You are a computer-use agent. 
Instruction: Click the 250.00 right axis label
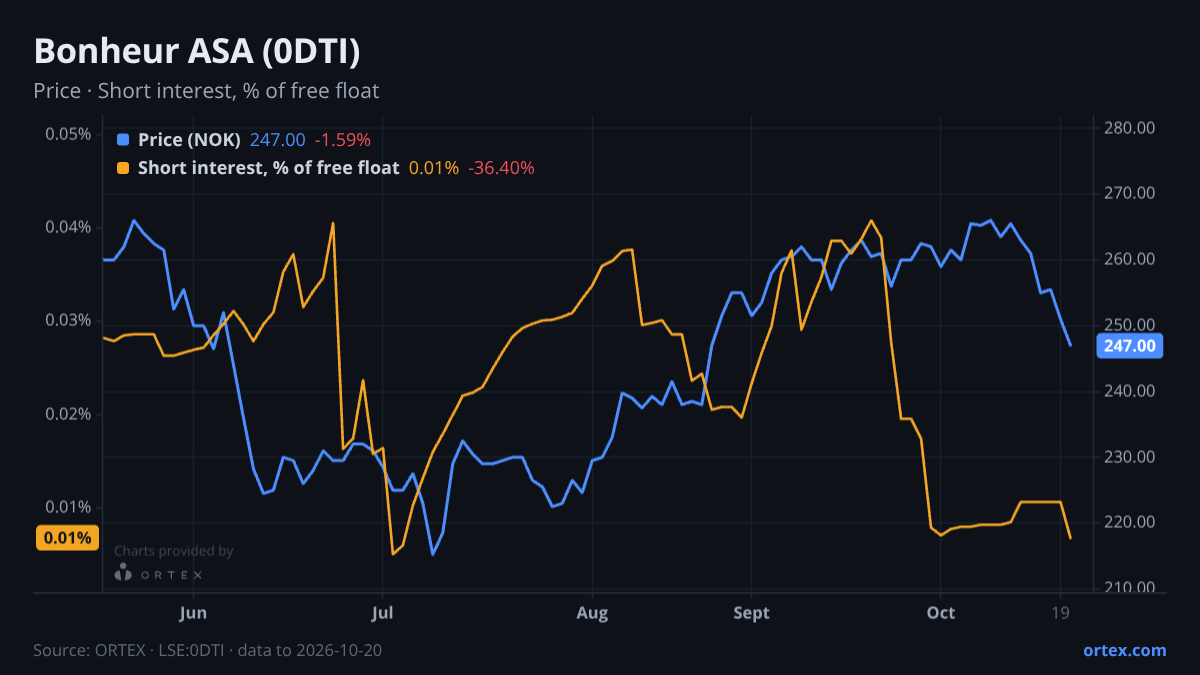[1132, 325]
